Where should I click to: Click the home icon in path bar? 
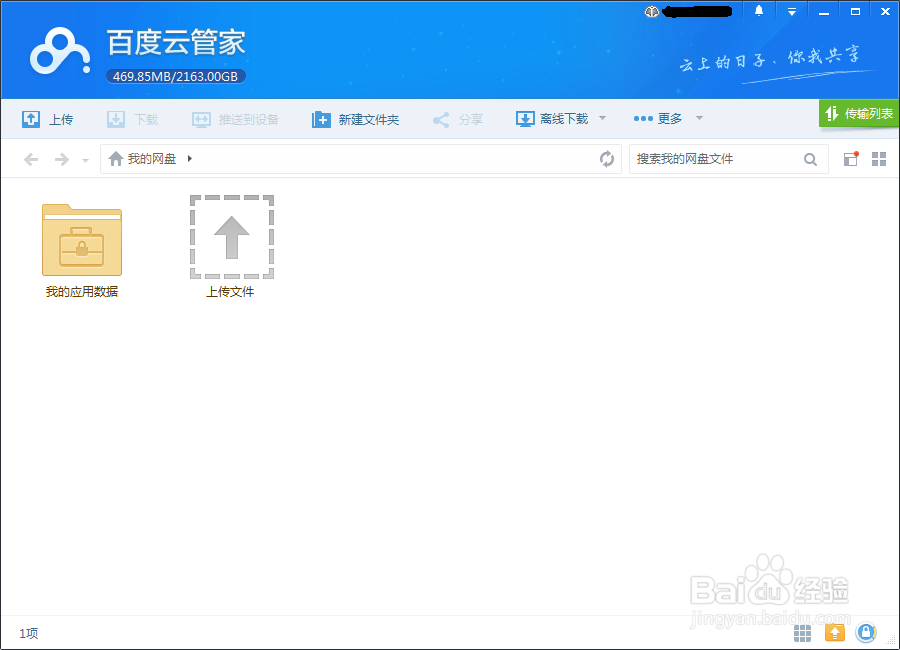click(x=116, y=158)
